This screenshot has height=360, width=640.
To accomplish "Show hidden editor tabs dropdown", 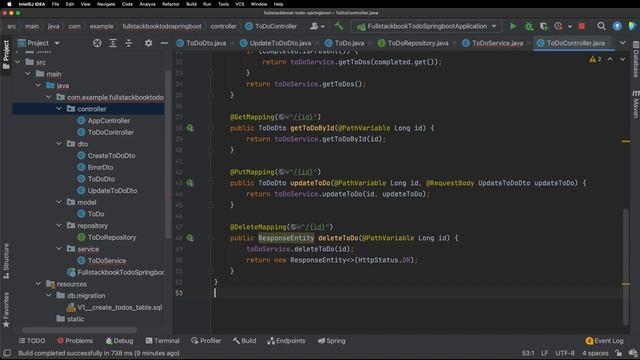I will pyautogui.click(x=622, y=43).
